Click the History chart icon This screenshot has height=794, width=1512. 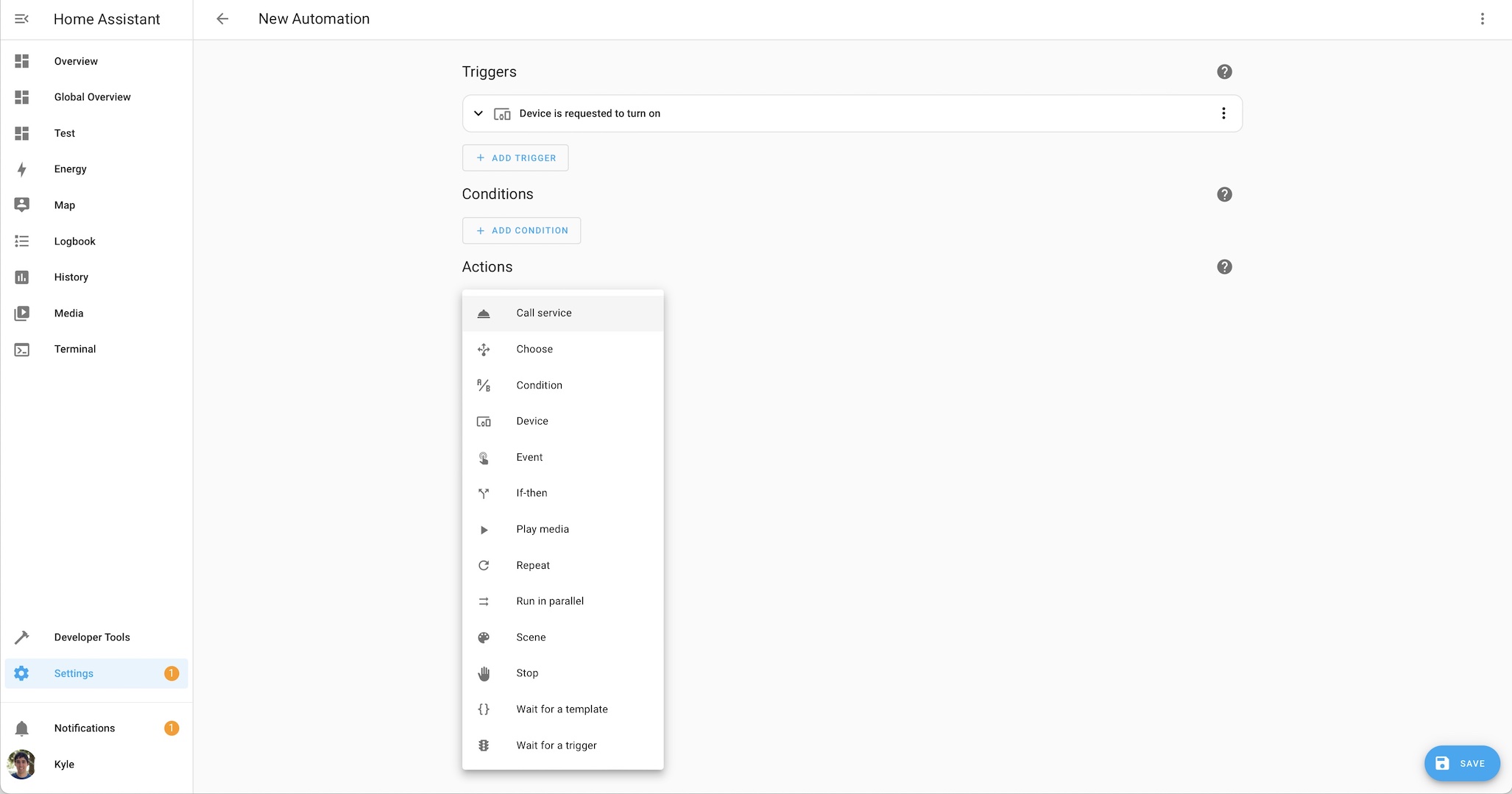[22, 277]
